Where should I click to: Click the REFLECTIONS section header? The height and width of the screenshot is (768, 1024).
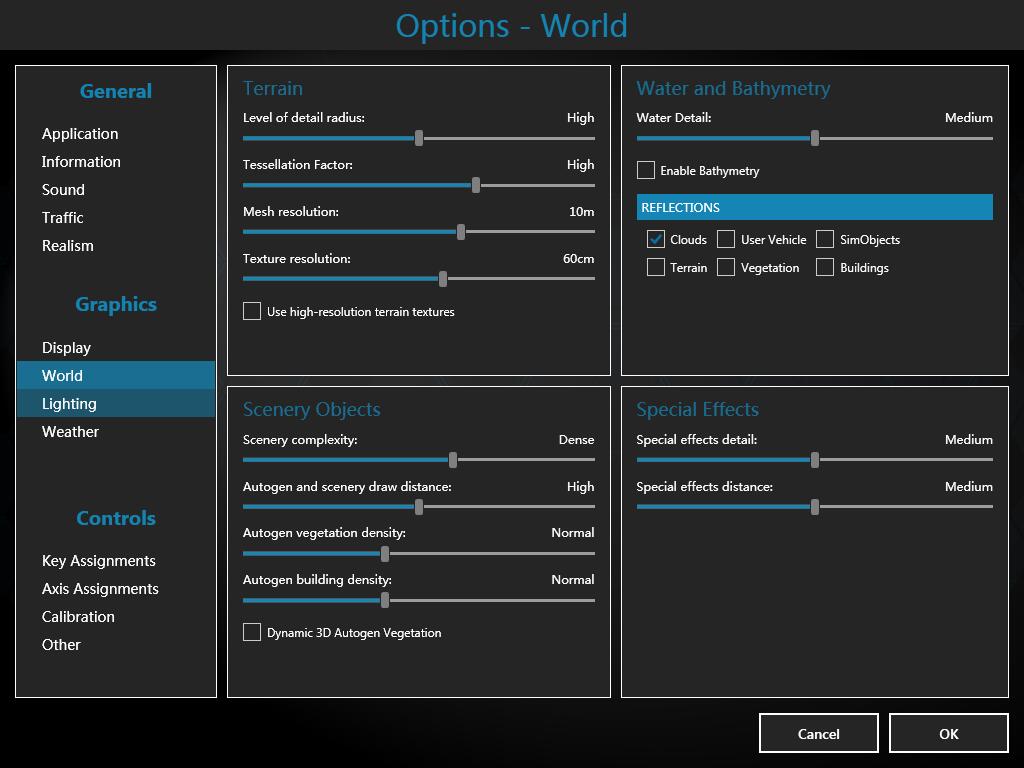pyautogui.click(x=814, y=207)
